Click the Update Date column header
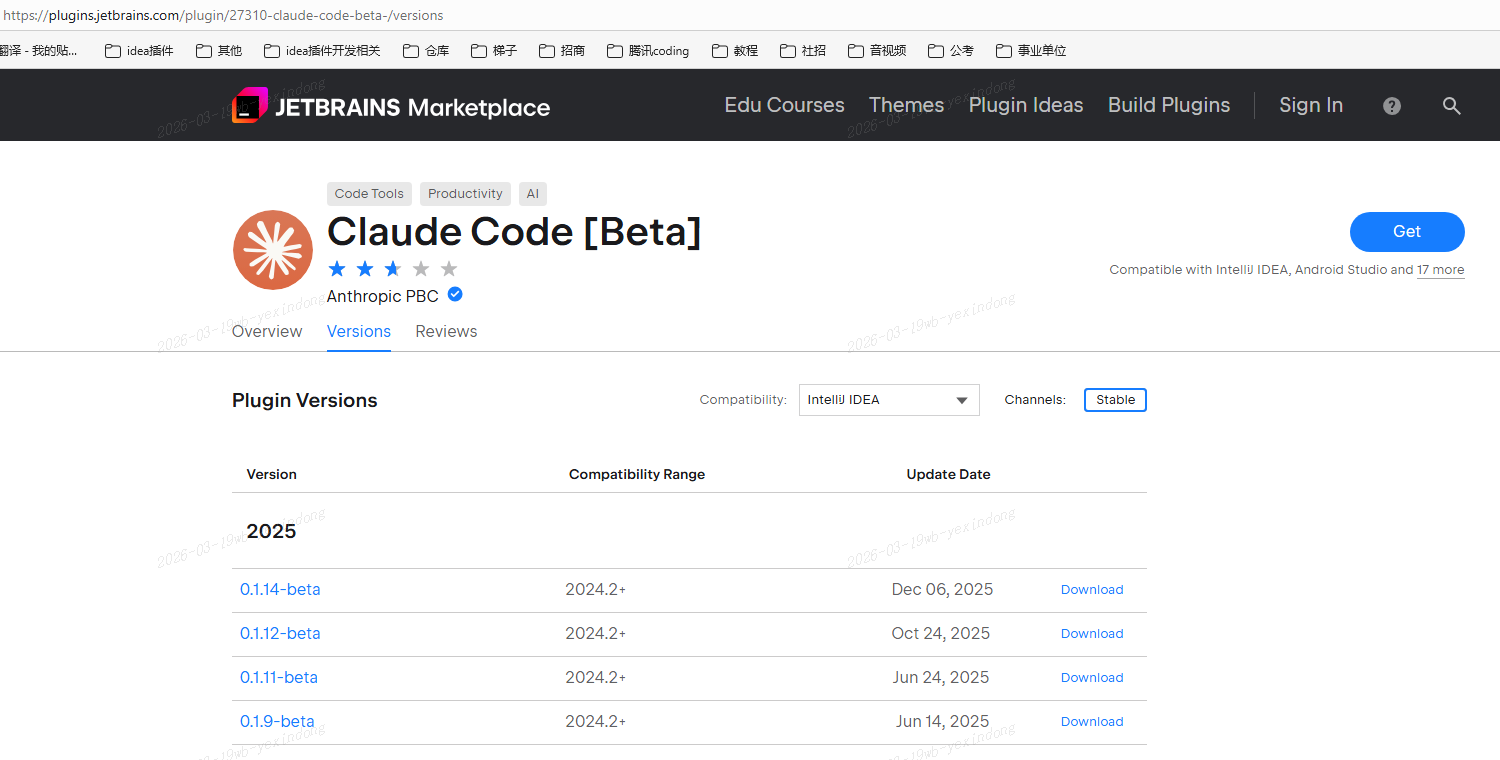Viewport: 1500px width, 760px height. 948,474
